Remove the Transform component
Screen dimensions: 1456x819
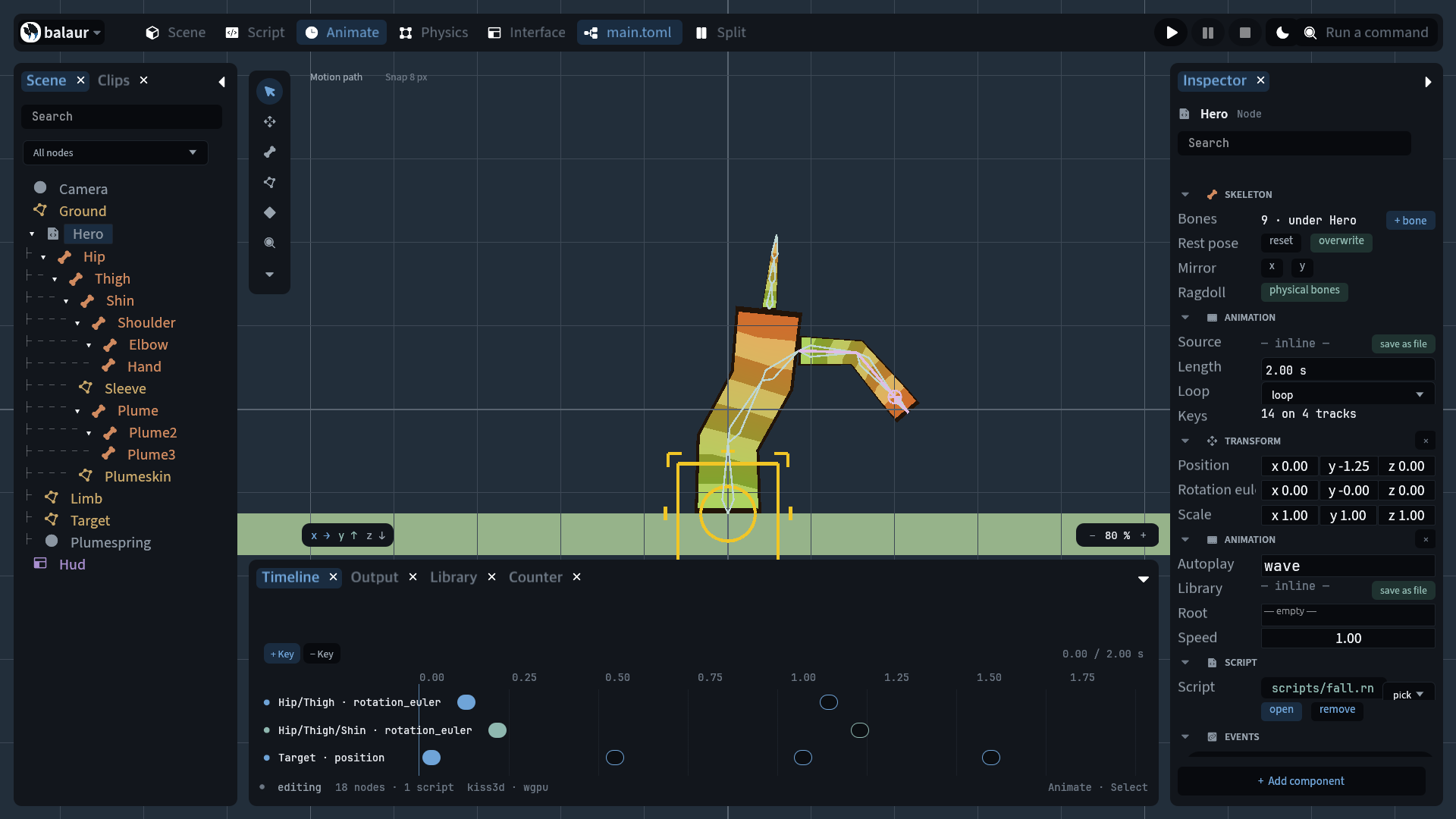click(x=1426, y=441)
